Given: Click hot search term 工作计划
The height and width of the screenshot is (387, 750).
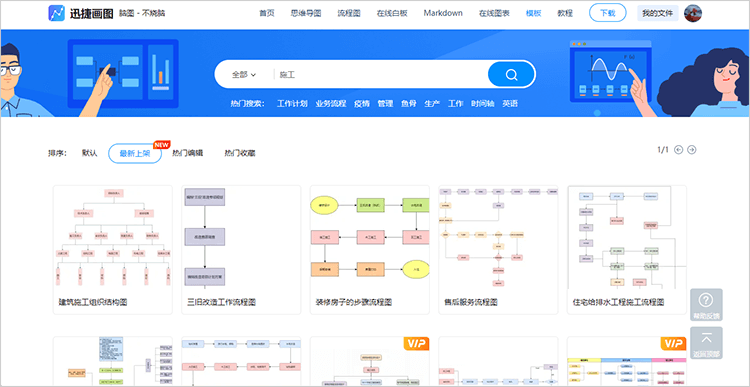Looking at the screenshot, I should pyautogui.click(x=292, y=103).
